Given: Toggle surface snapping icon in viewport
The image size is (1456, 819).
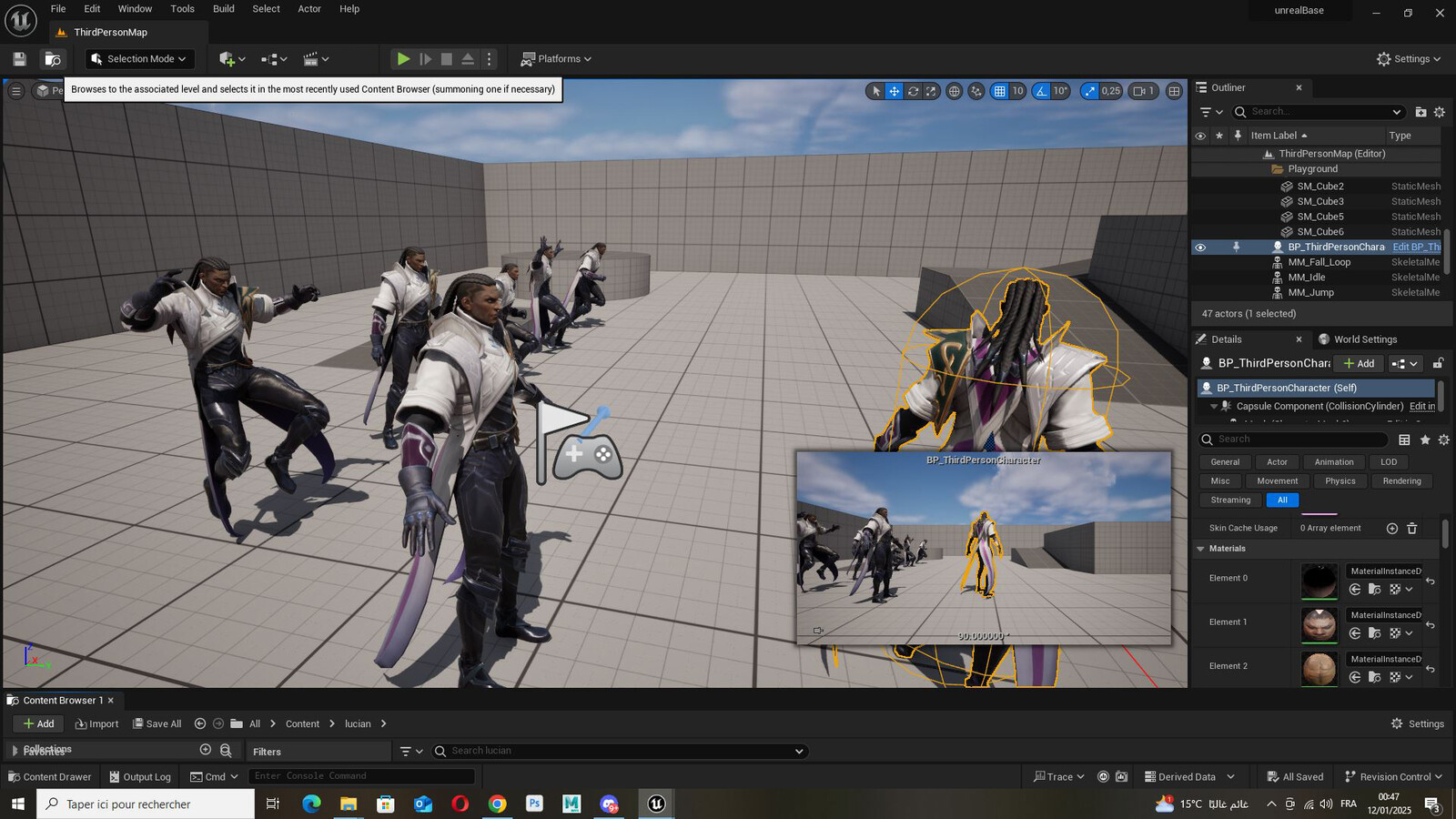Looking at the screenshot, I should pos(976,91).
